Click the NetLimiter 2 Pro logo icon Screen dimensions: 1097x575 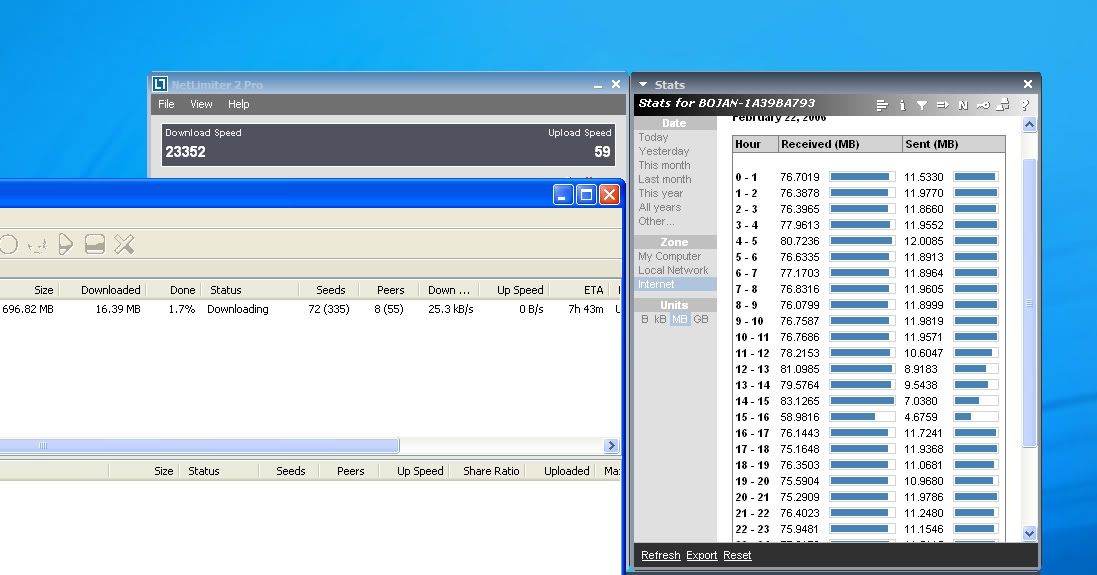click(x=160, y=84)
